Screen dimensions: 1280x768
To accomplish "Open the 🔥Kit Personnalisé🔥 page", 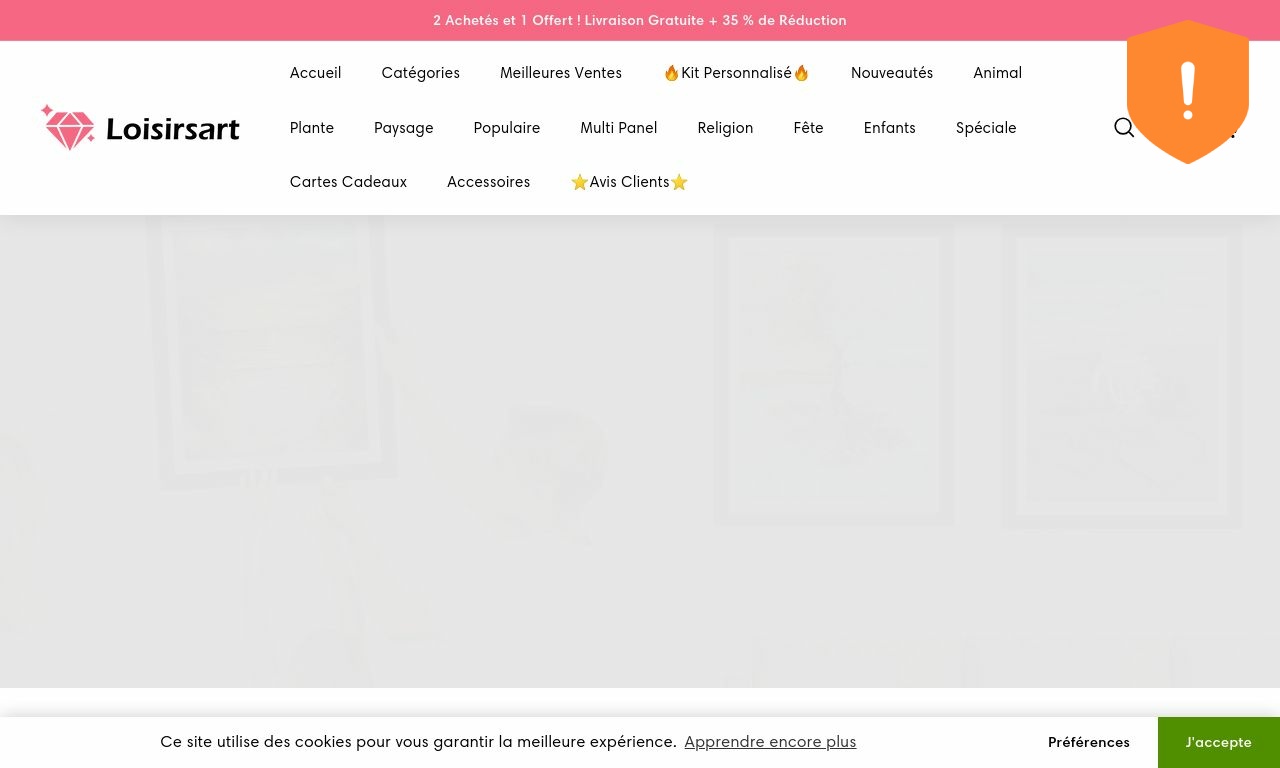I will click(x=736, y=72).
